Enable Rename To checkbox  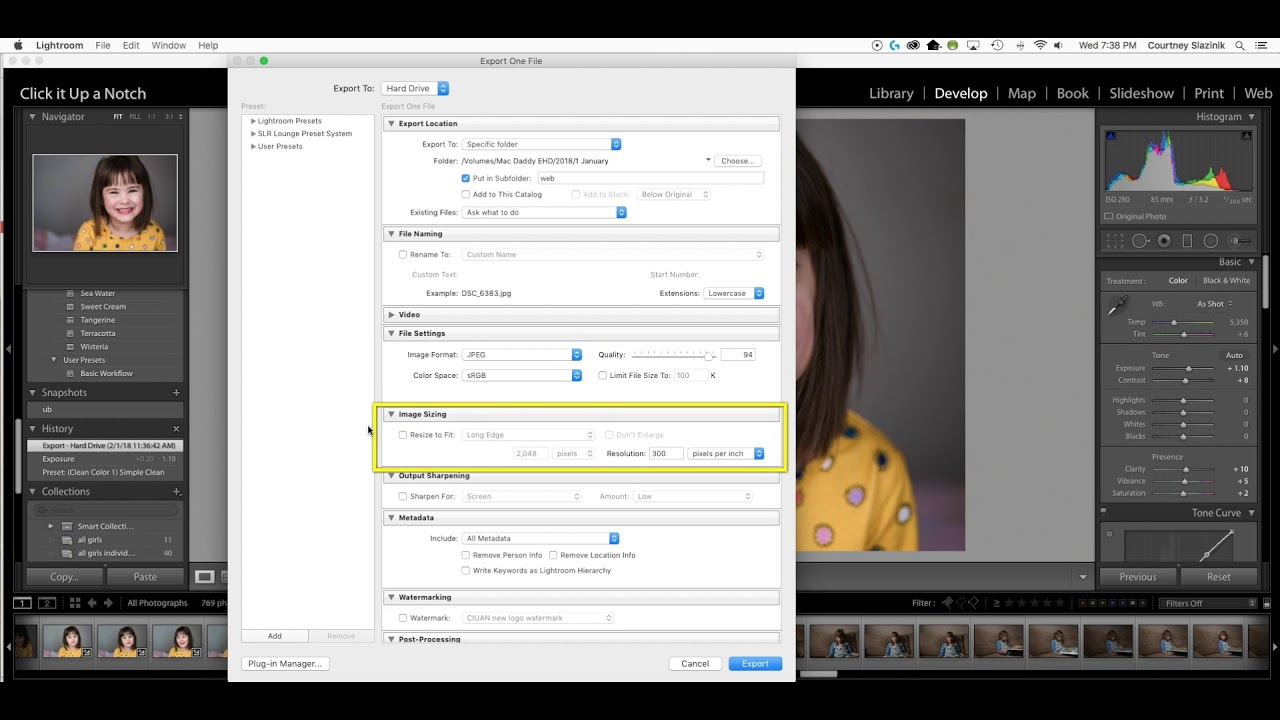point(403,254)
